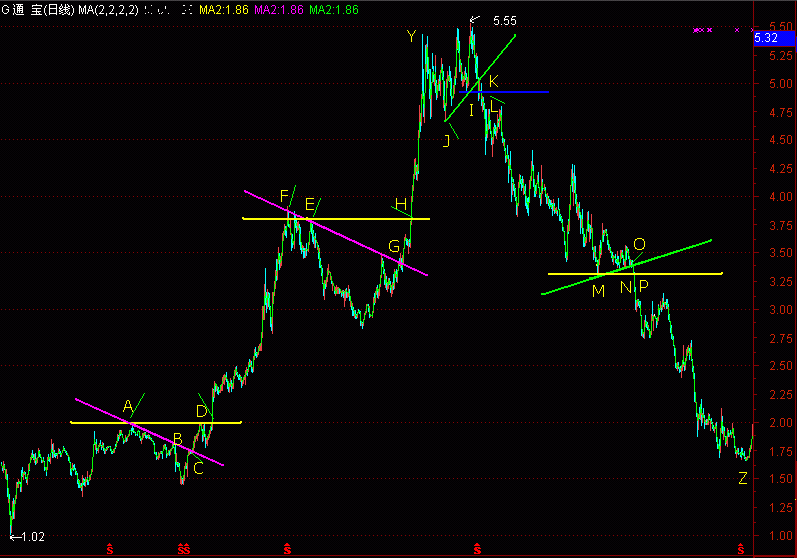Select the blue horizontal line near K
This screenshot has height=558, width=797.
[x=520, y=92]
